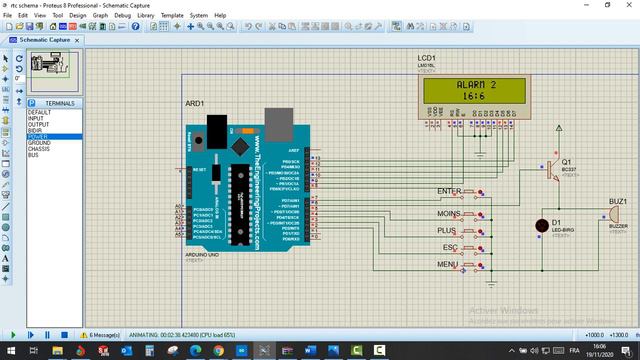Viewport: 640px width, 360px height.
Task: Cut selection with the scissors icon
Action: coord(272,27)
